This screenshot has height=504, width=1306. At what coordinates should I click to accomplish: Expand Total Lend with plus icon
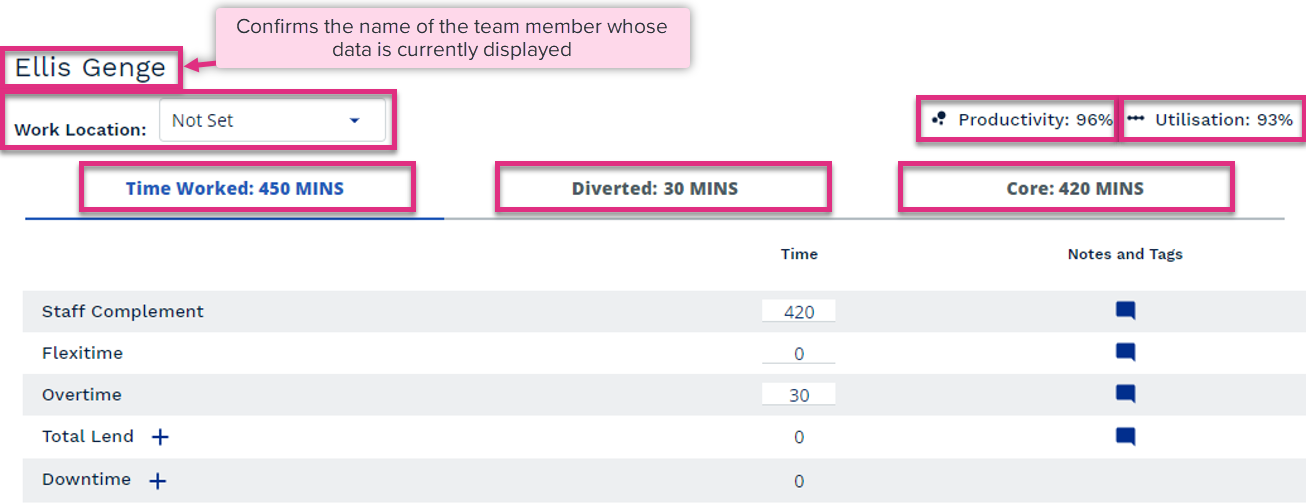pos(160,437)
